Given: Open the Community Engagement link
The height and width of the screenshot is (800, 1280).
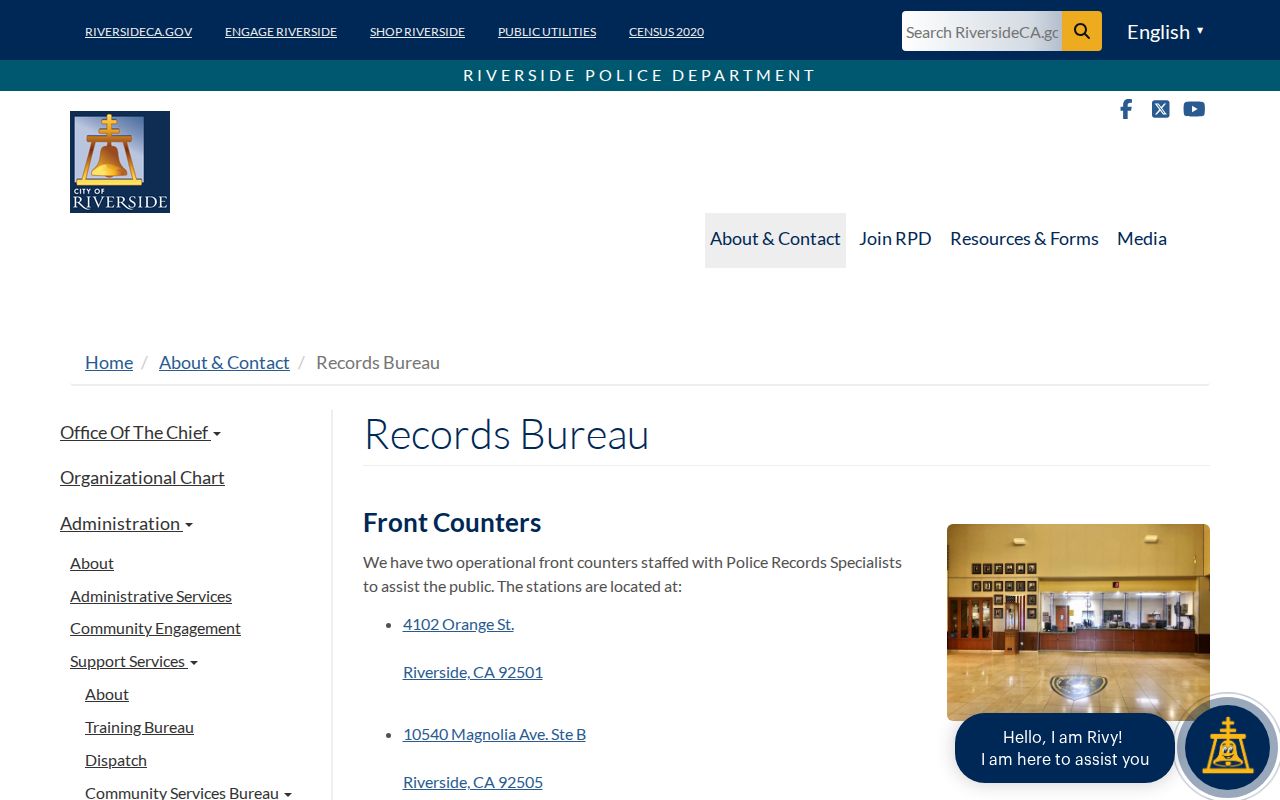Looking at the screenshot, I should tap(155, 629).
